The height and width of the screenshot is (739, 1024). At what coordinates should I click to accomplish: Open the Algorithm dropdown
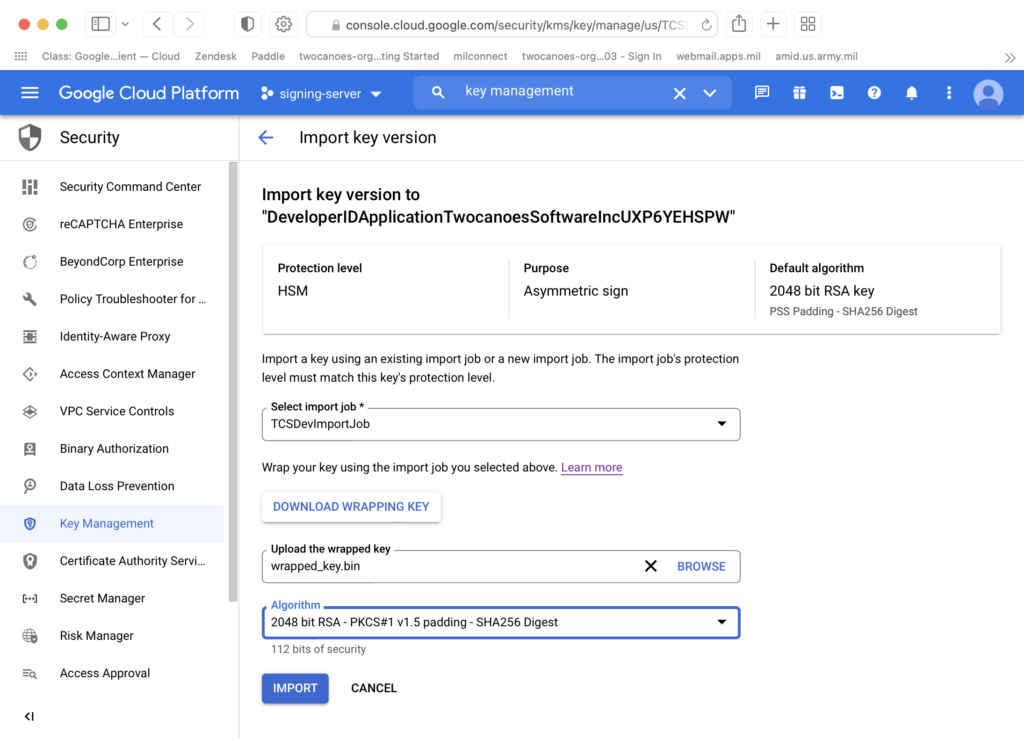click(501, 623)
